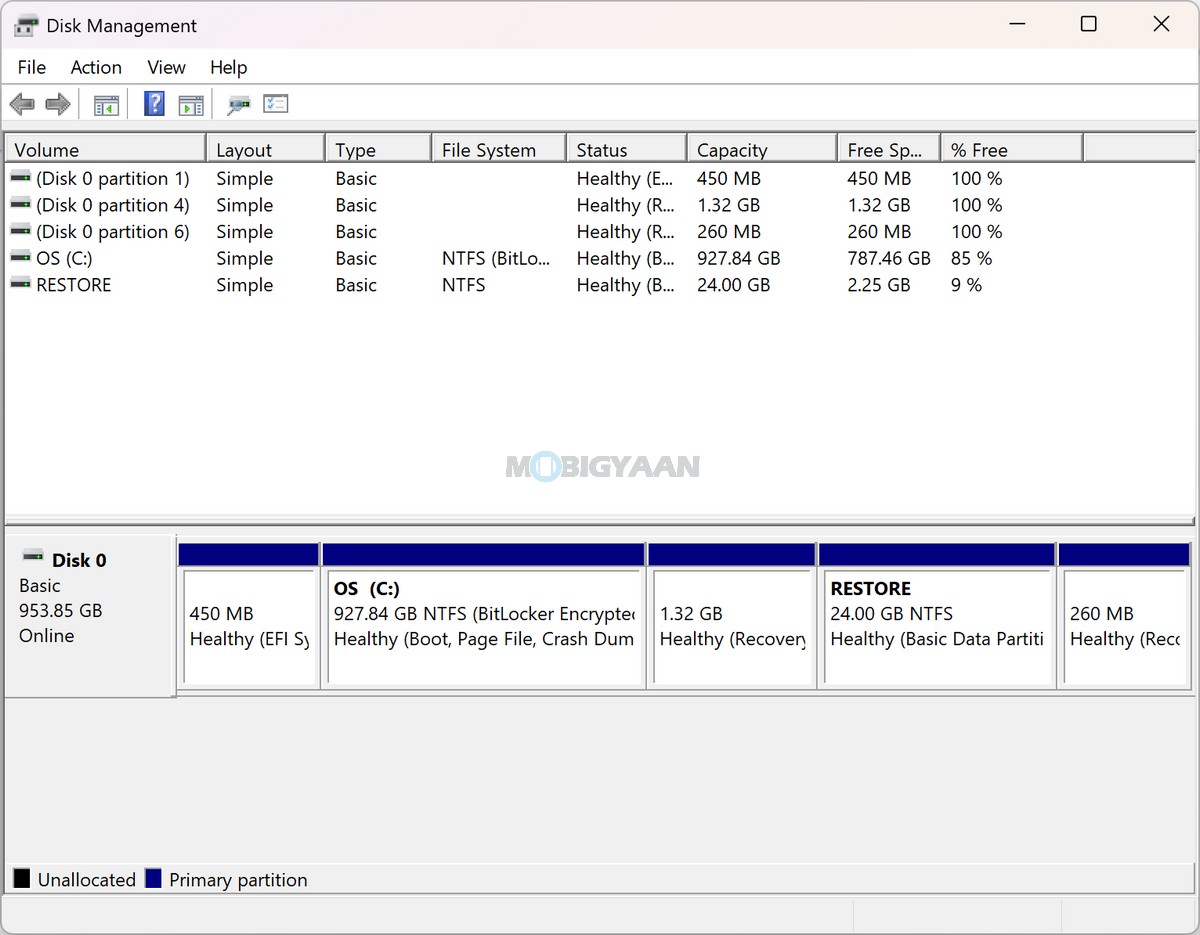Image resolution: width=1200 pixels, height=935 pixels.
Task: Click the Forward arrow toolbar icon
Action: (58, 104)
